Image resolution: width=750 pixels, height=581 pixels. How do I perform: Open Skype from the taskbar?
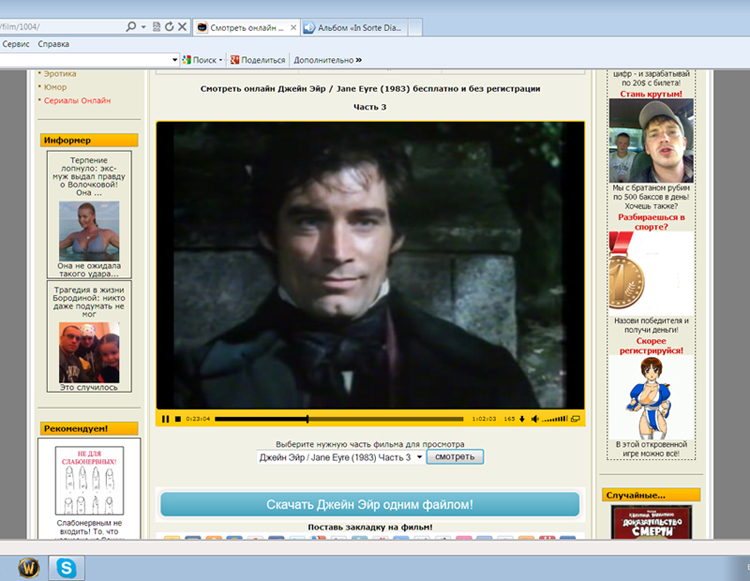point(66,568)
